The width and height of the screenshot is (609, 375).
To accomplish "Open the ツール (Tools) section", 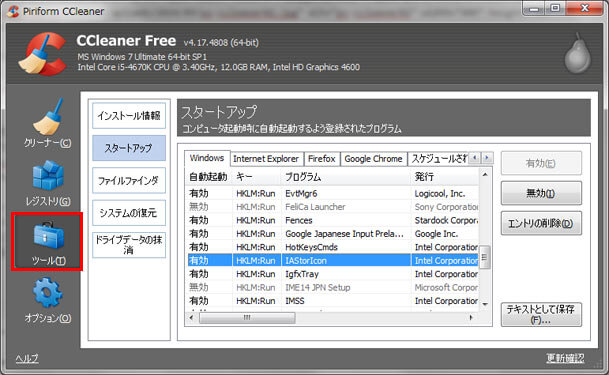I will tap(47, 241).
